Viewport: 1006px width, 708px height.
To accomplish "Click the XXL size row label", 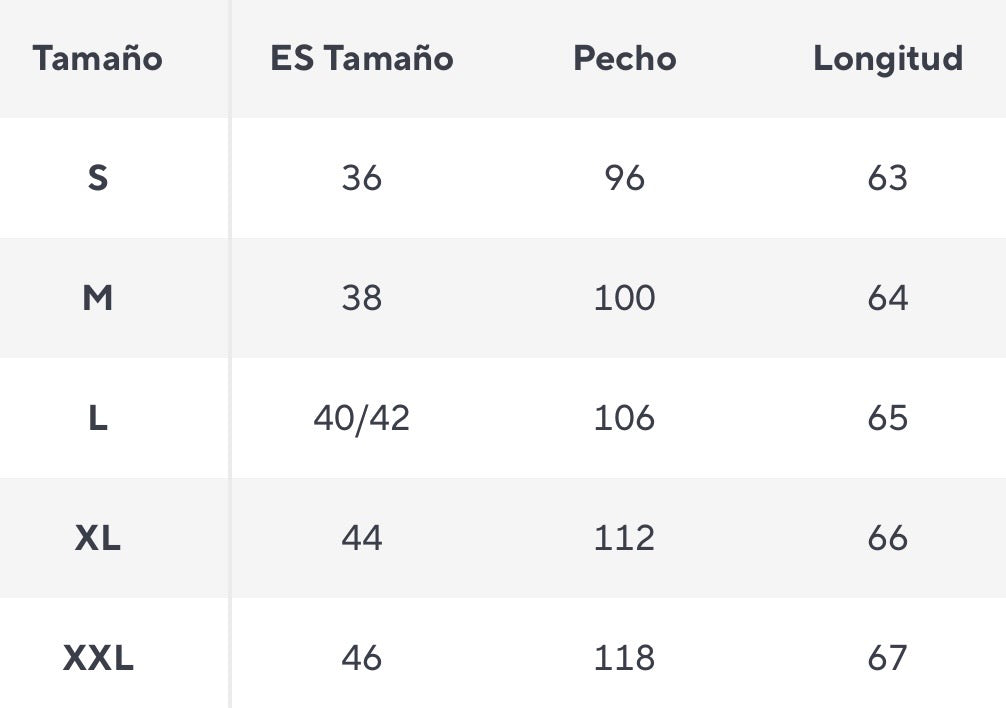I will (x=97, y=658).
